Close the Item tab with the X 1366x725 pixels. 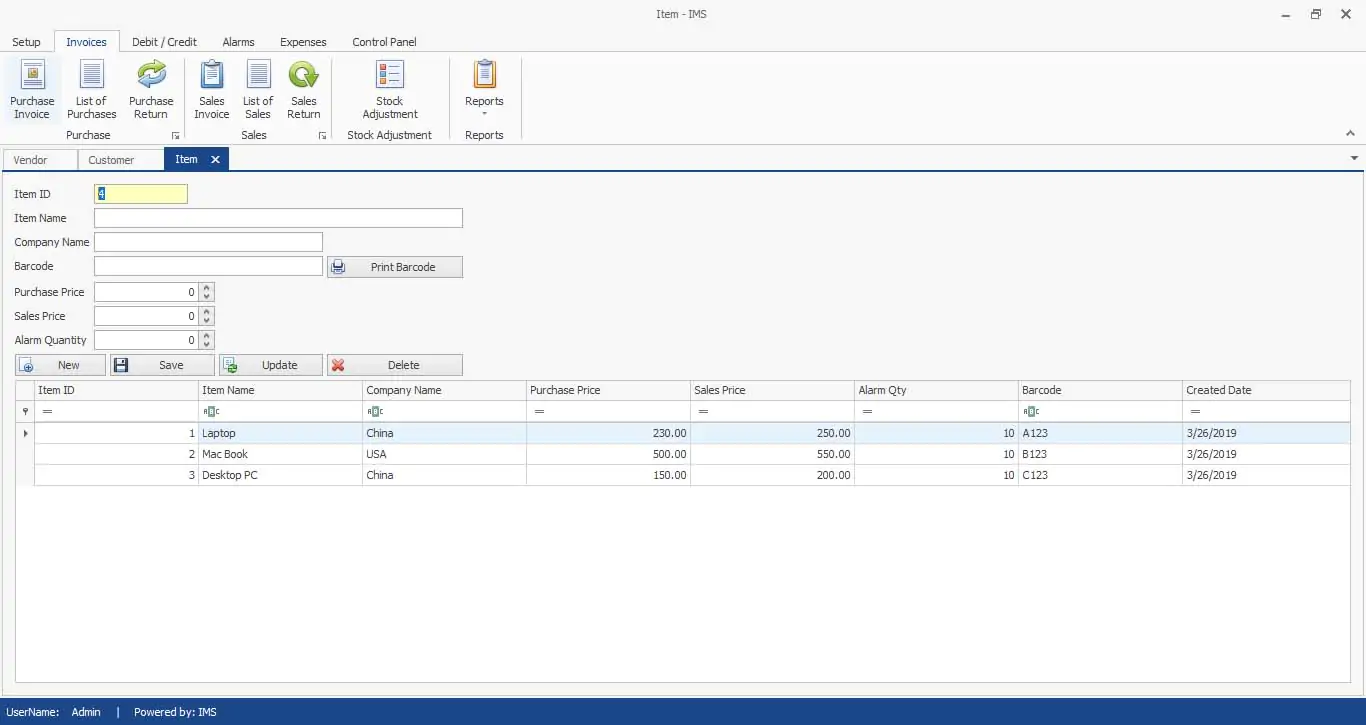215,160
